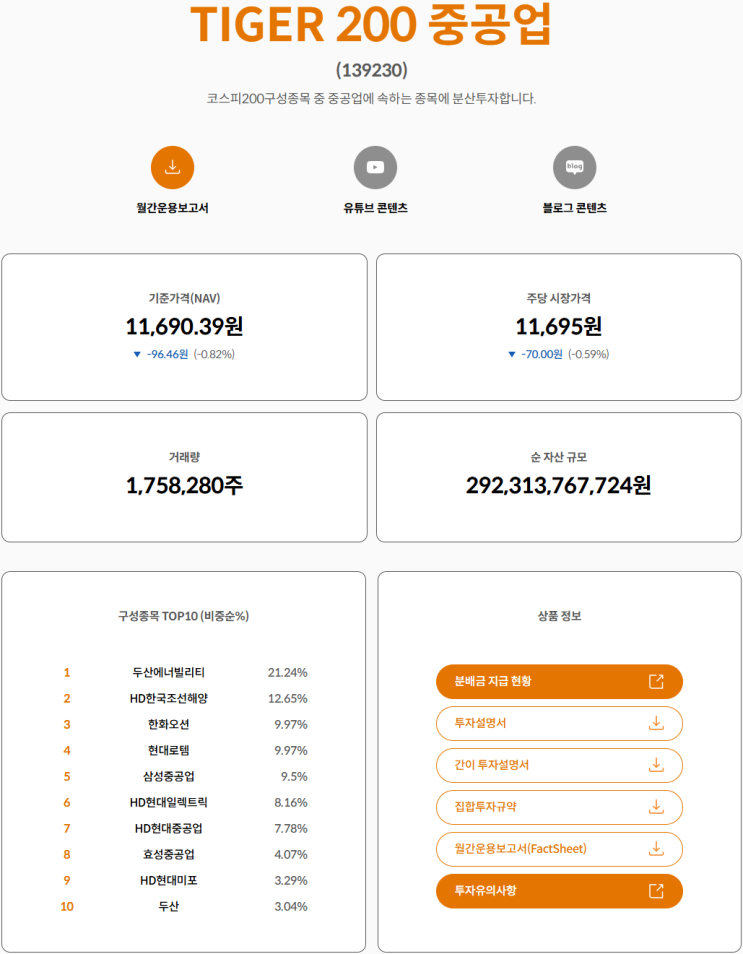743x954 pixels.
Task: Click the down arrow beside -96.46원
Action: click(x=137, y=354)
